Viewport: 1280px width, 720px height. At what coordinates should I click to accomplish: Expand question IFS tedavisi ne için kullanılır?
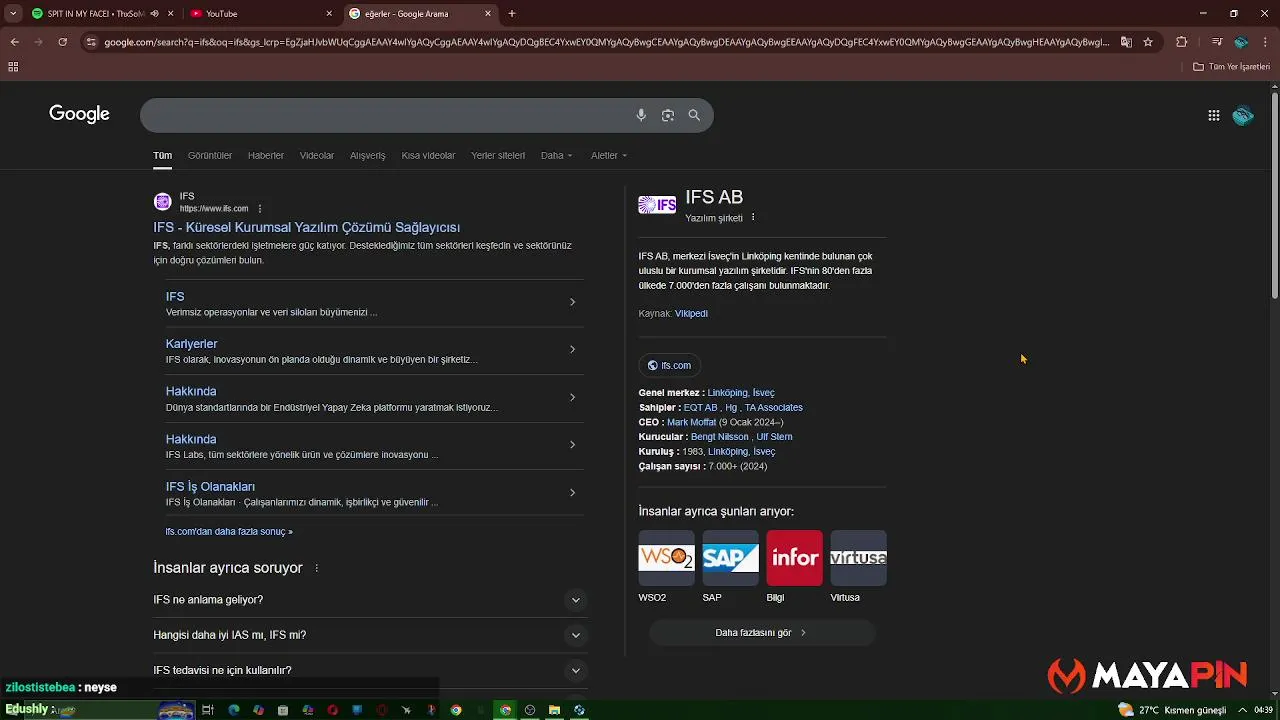click(575, 671)
